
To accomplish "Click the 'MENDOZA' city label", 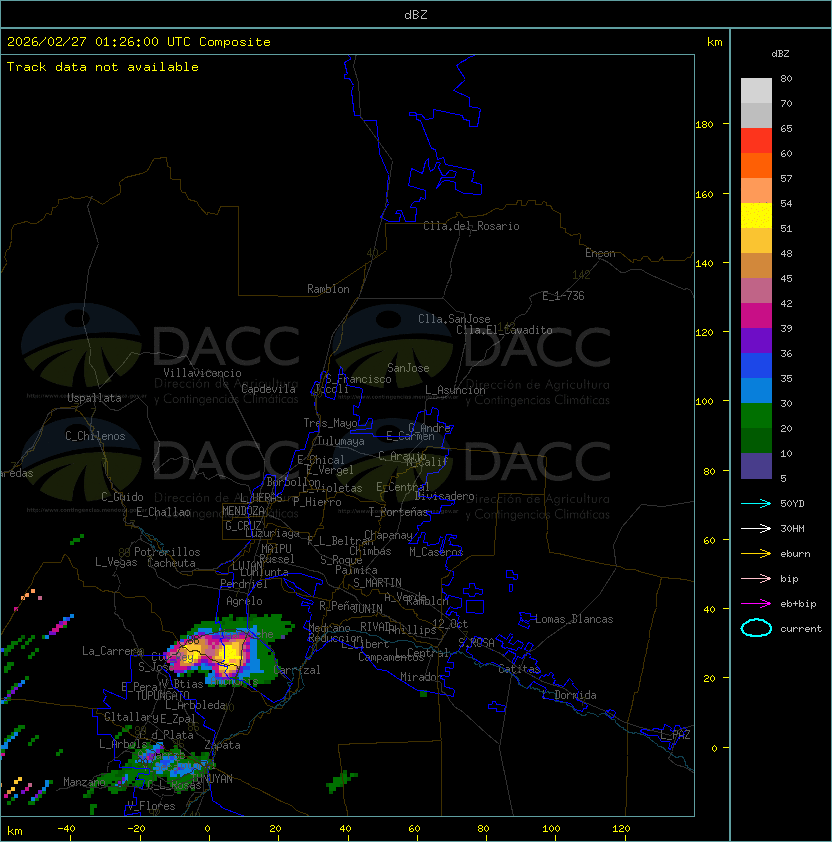I will [243, 510].
